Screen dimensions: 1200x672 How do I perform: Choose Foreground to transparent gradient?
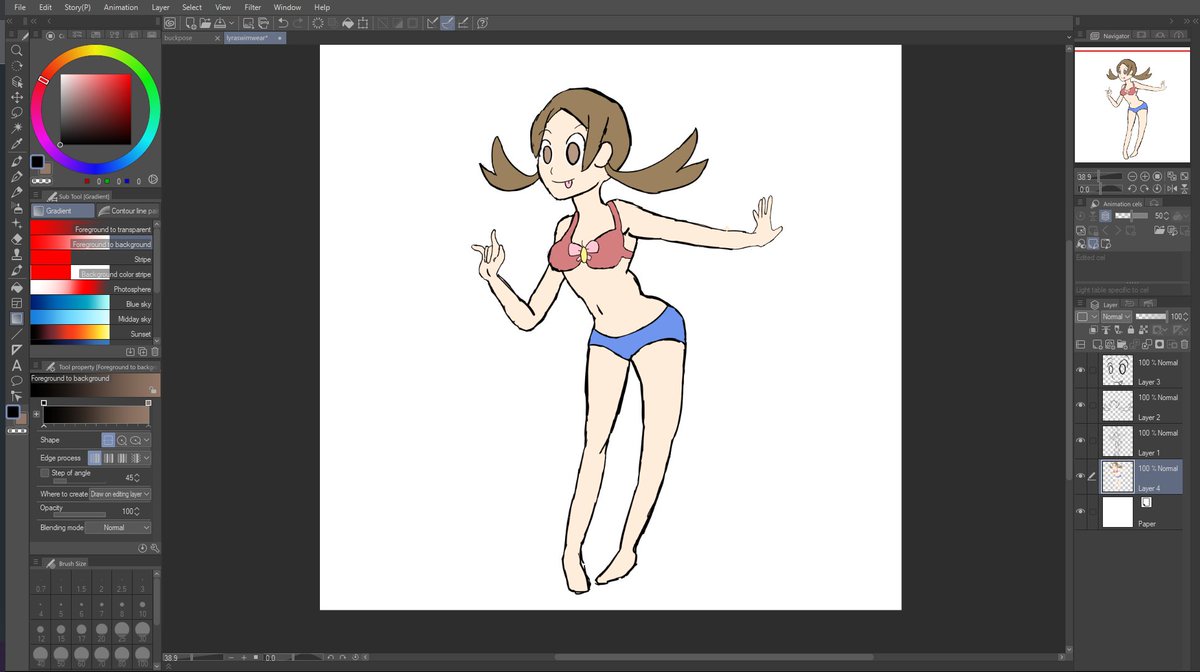point(91,229)
